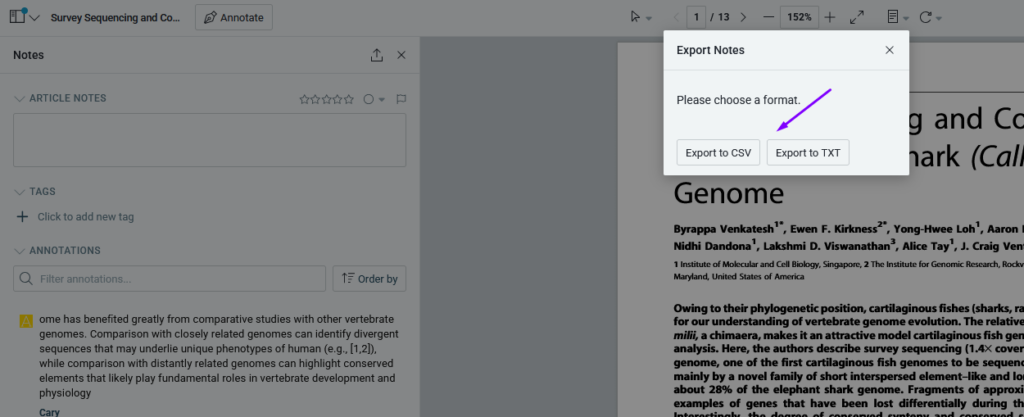
Task: Click the Export to TXT button
Action: point(808,153)
